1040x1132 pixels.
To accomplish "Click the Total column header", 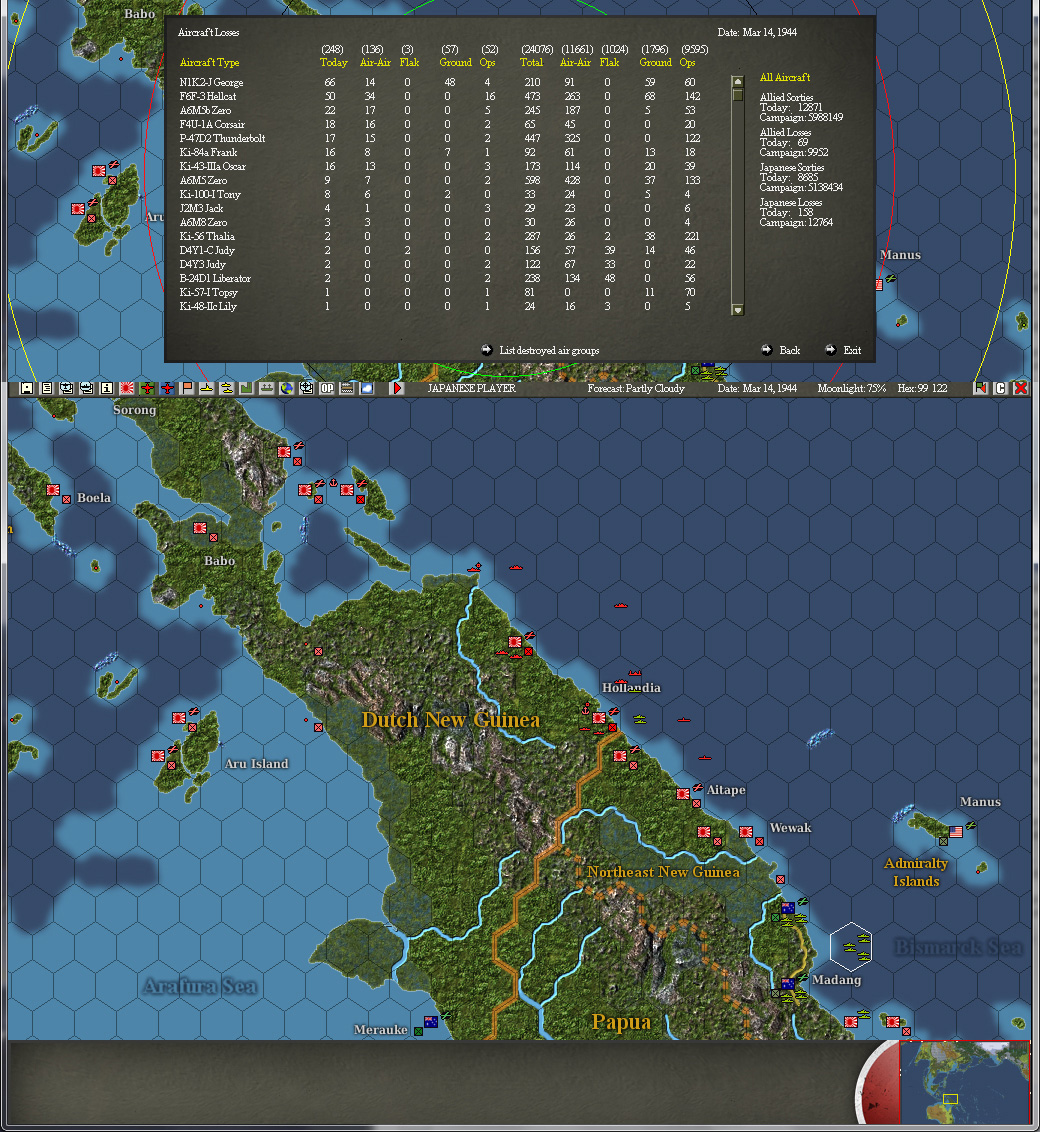I will (x=531, y=63).
